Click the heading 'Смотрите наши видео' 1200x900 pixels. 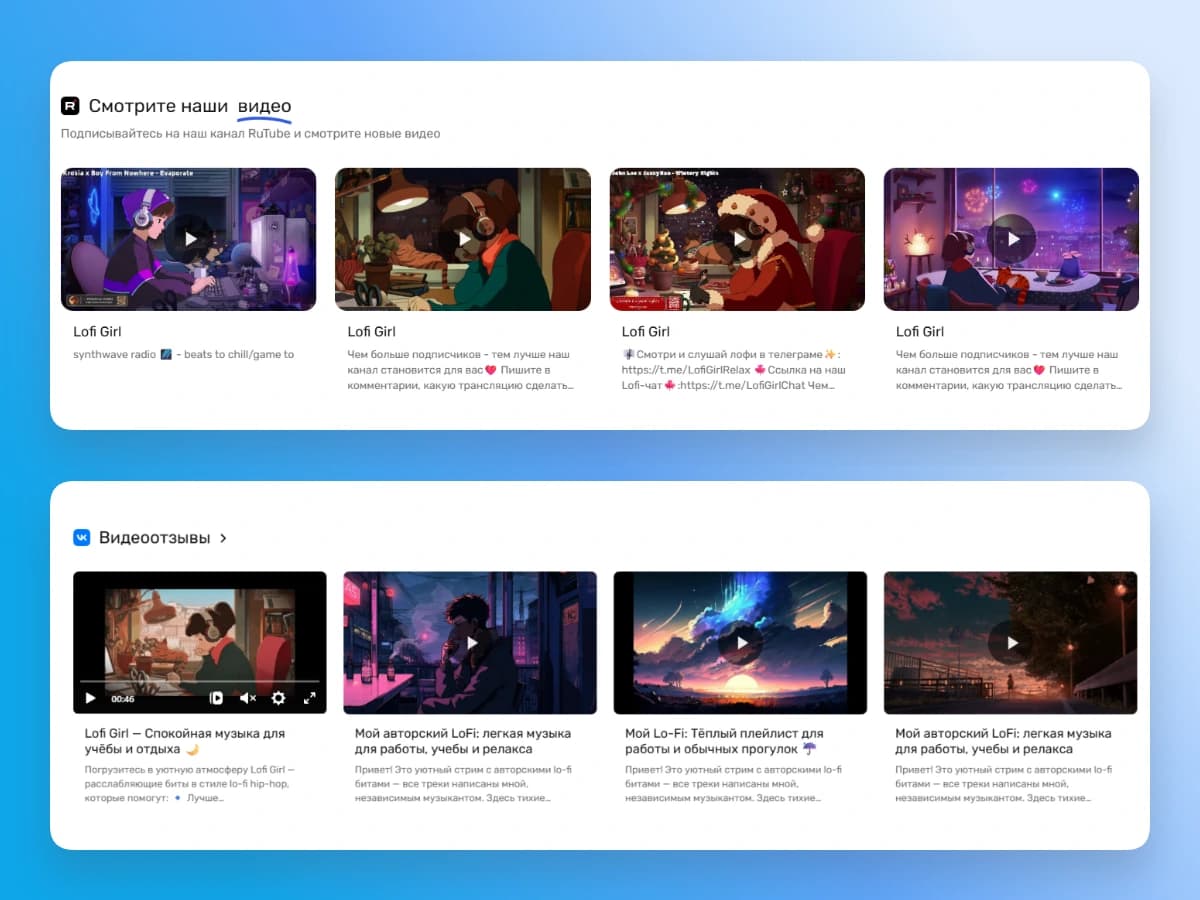190,106
